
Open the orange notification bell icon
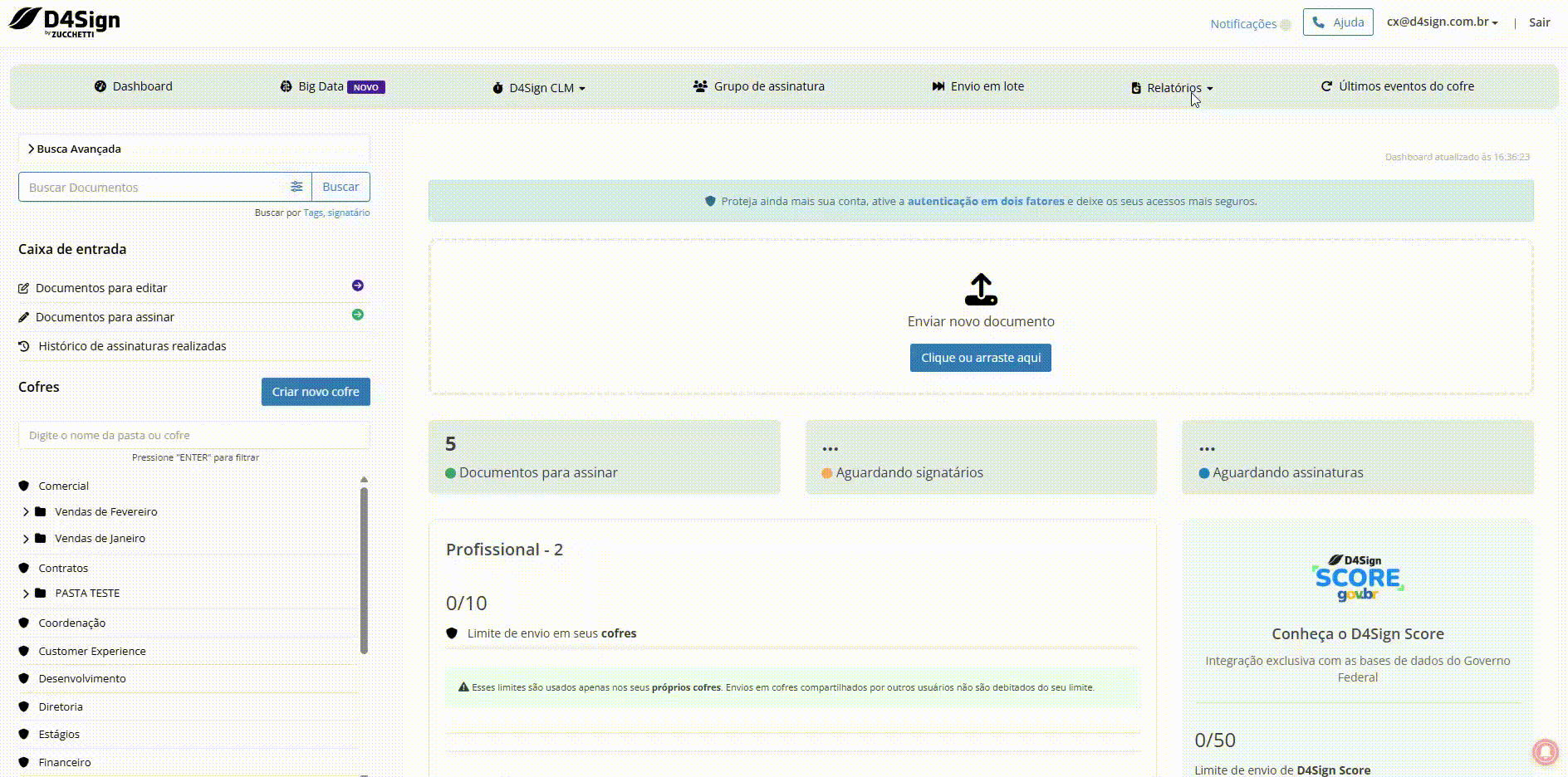coord(1546,751)
